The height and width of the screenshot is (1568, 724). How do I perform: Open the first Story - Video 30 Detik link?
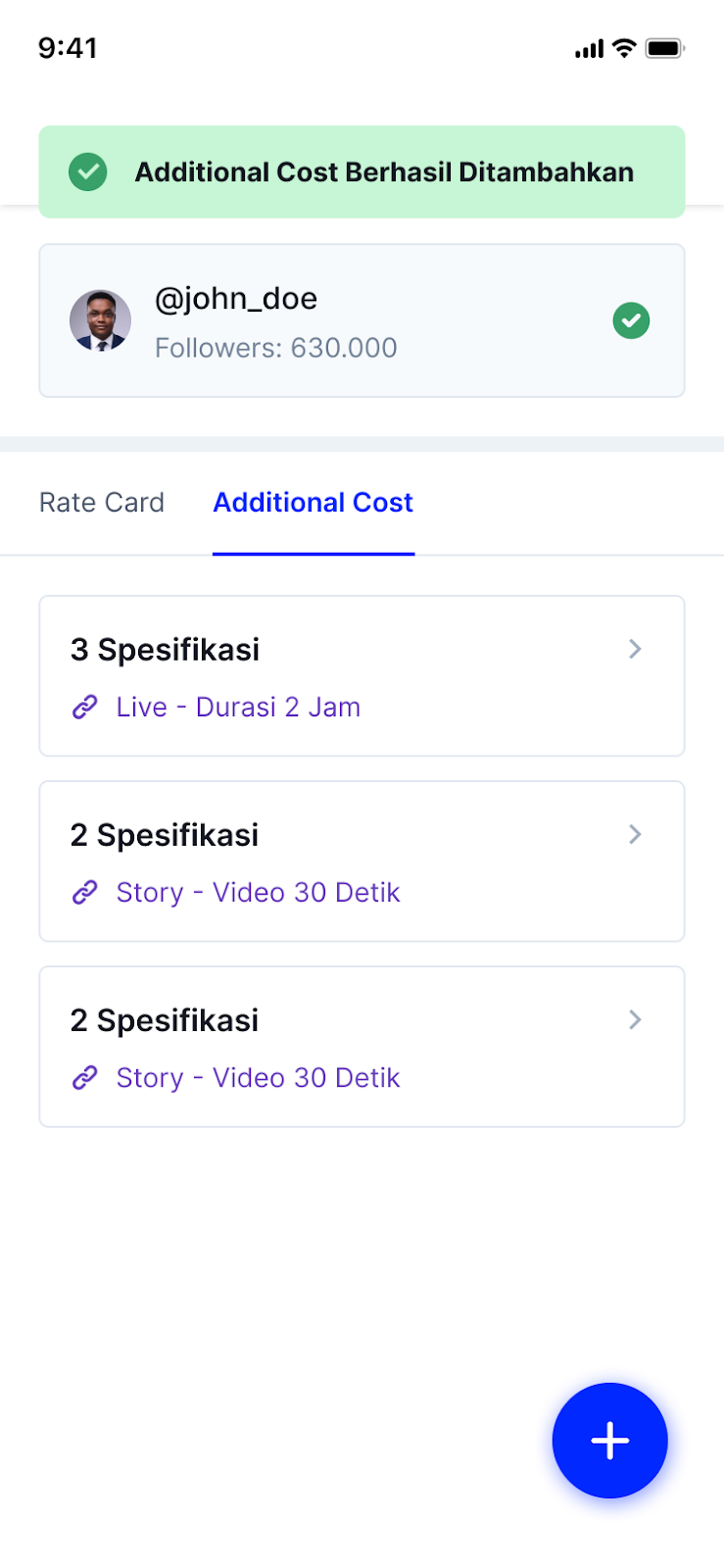[258, 892]
